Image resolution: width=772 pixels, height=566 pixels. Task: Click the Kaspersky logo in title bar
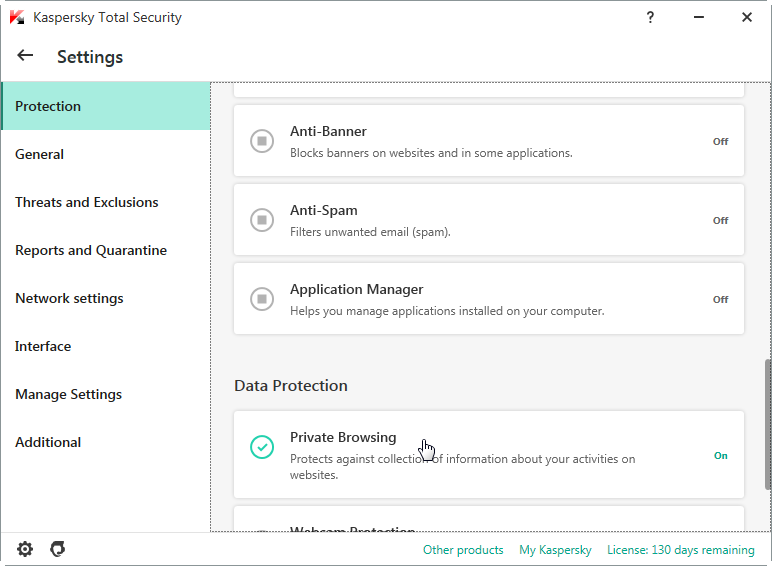17,17
